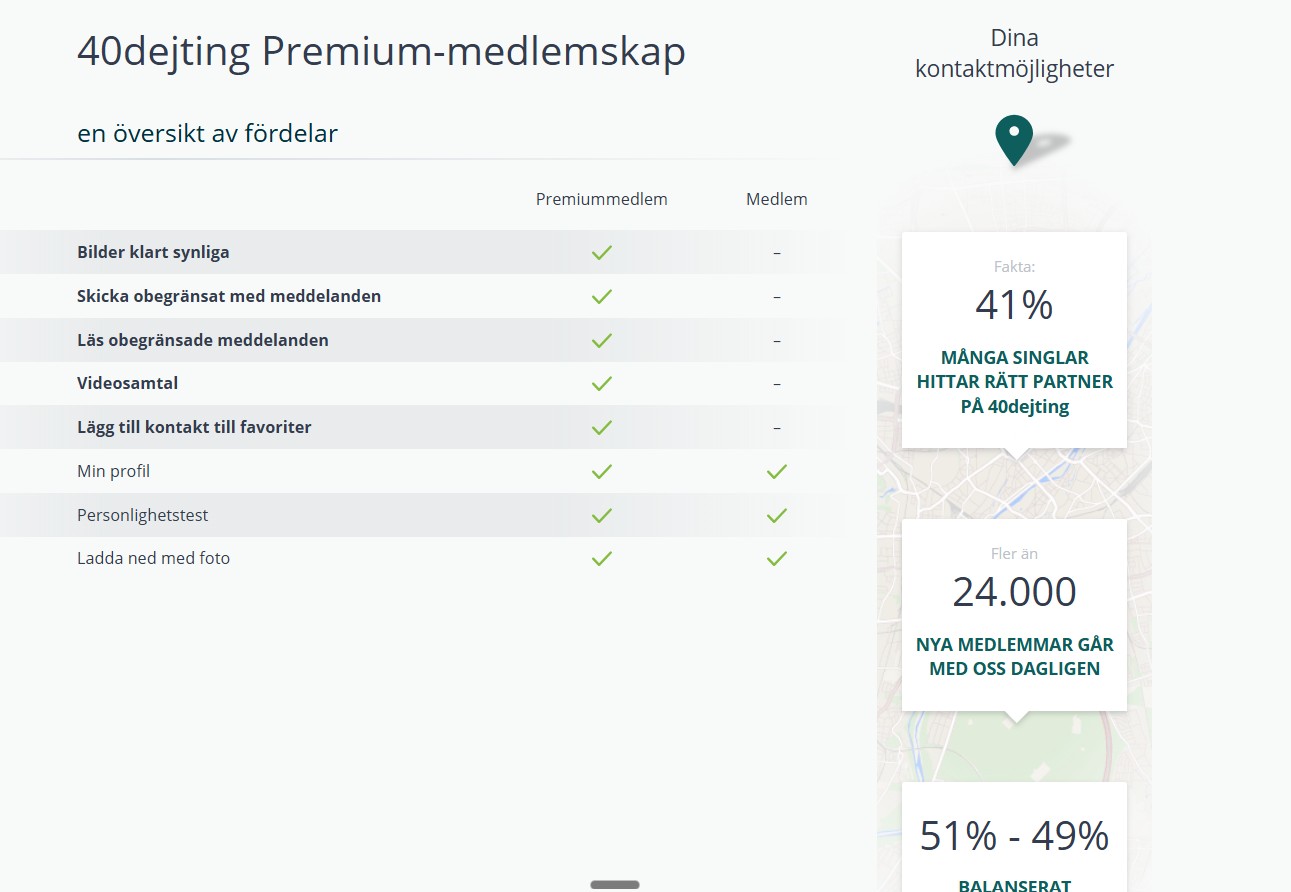
Task: Click Premium checkmark for Läs obegränsade meddelanden
Action: coord(601,340)
